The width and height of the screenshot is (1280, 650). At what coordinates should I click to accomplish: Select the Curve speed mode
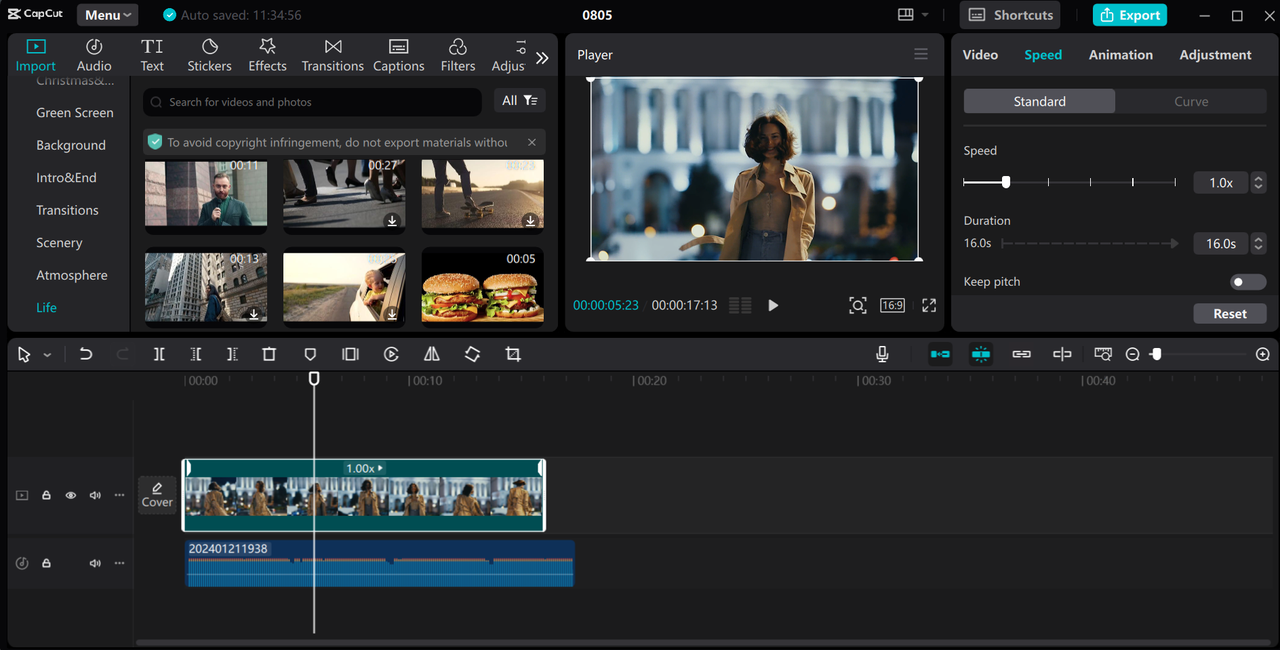1191,101
